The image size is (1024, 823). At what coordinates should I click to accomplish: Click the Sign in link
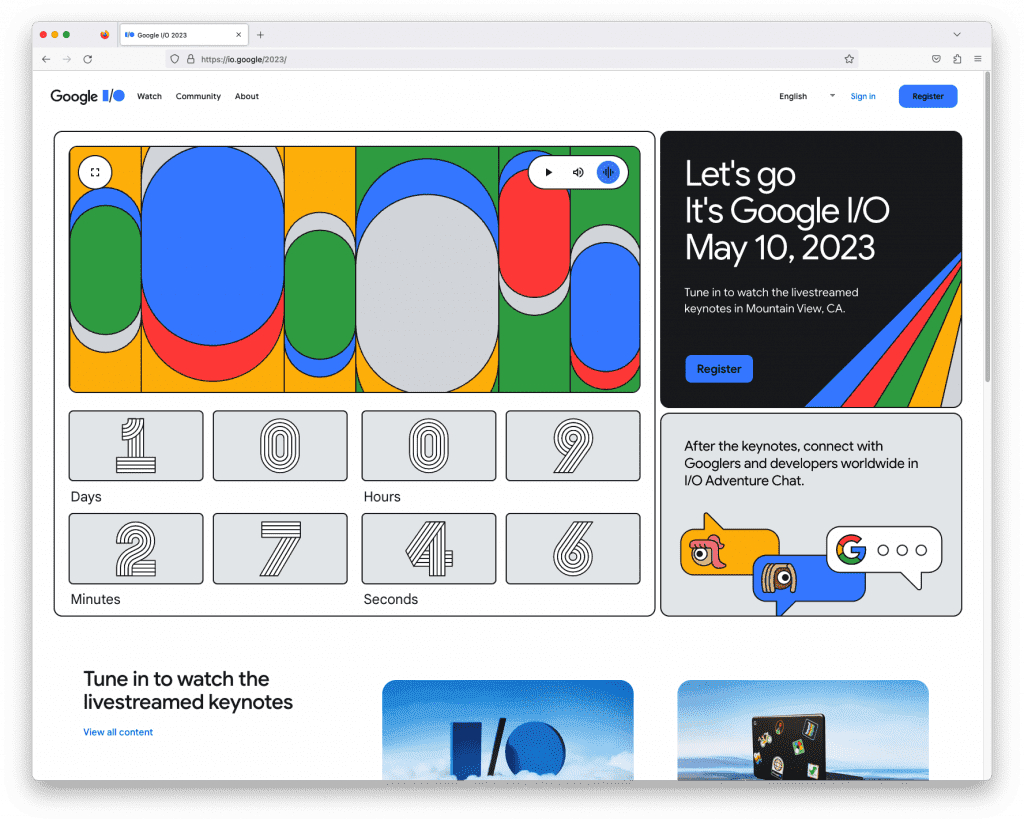tap(863, 97)
